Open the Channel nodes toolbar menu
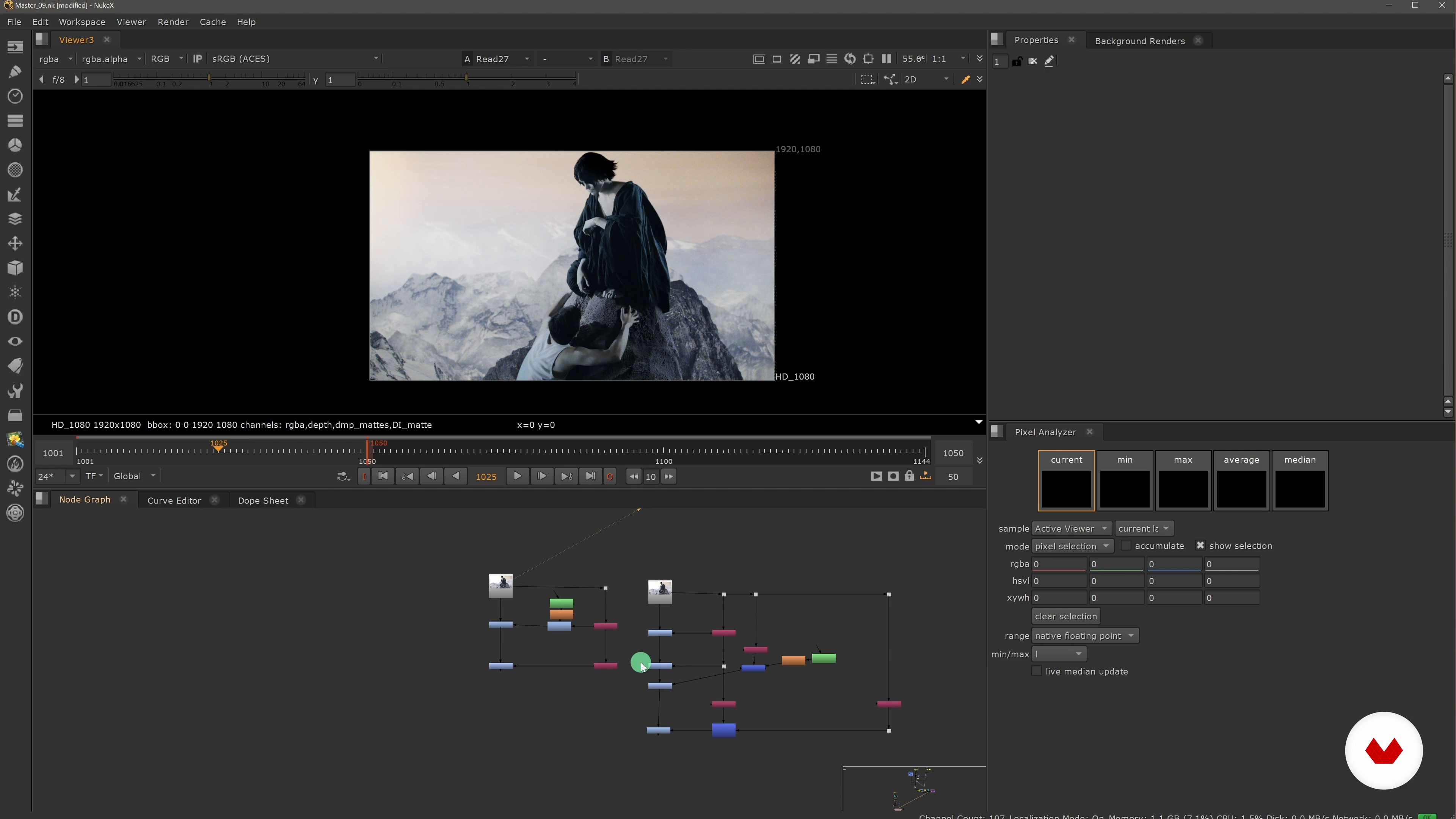The height and width of the screenshot is (819, 1456). (x=15, y=121)
